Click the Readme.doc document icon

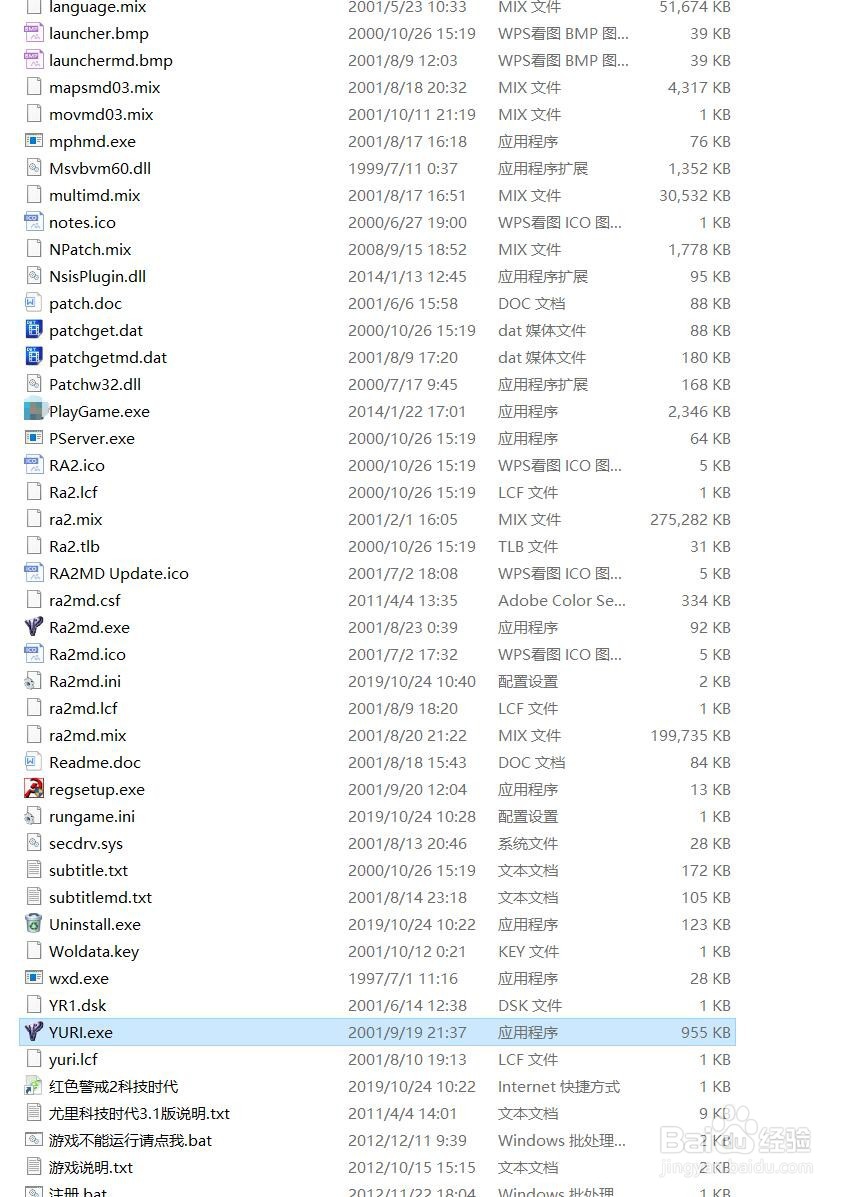coord(34,763)
